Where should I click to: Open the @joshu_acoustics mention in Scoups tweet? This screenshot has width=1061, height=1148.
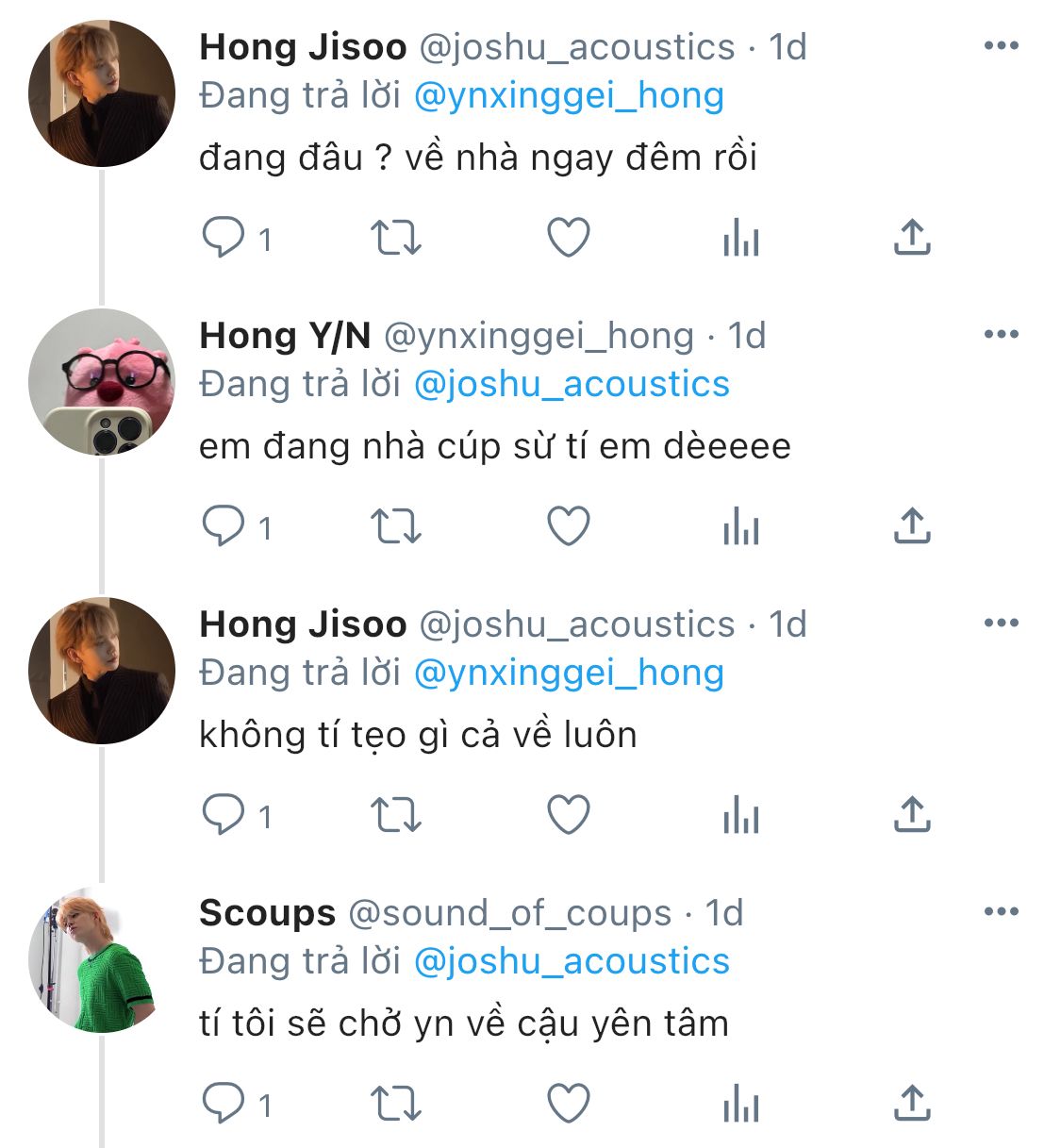click(572, 961)
